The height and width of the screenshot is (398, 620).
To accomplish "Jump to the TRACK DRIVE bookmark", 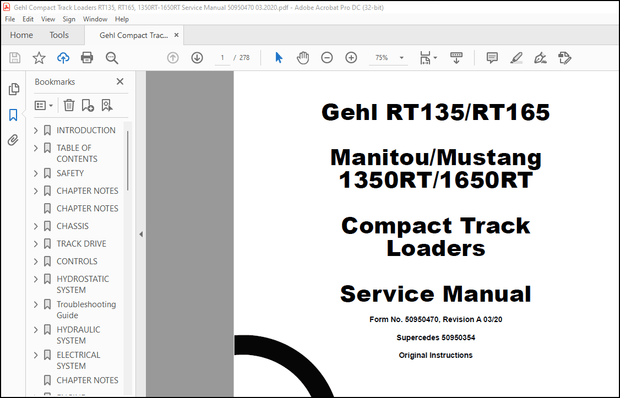I will point(81,243).
